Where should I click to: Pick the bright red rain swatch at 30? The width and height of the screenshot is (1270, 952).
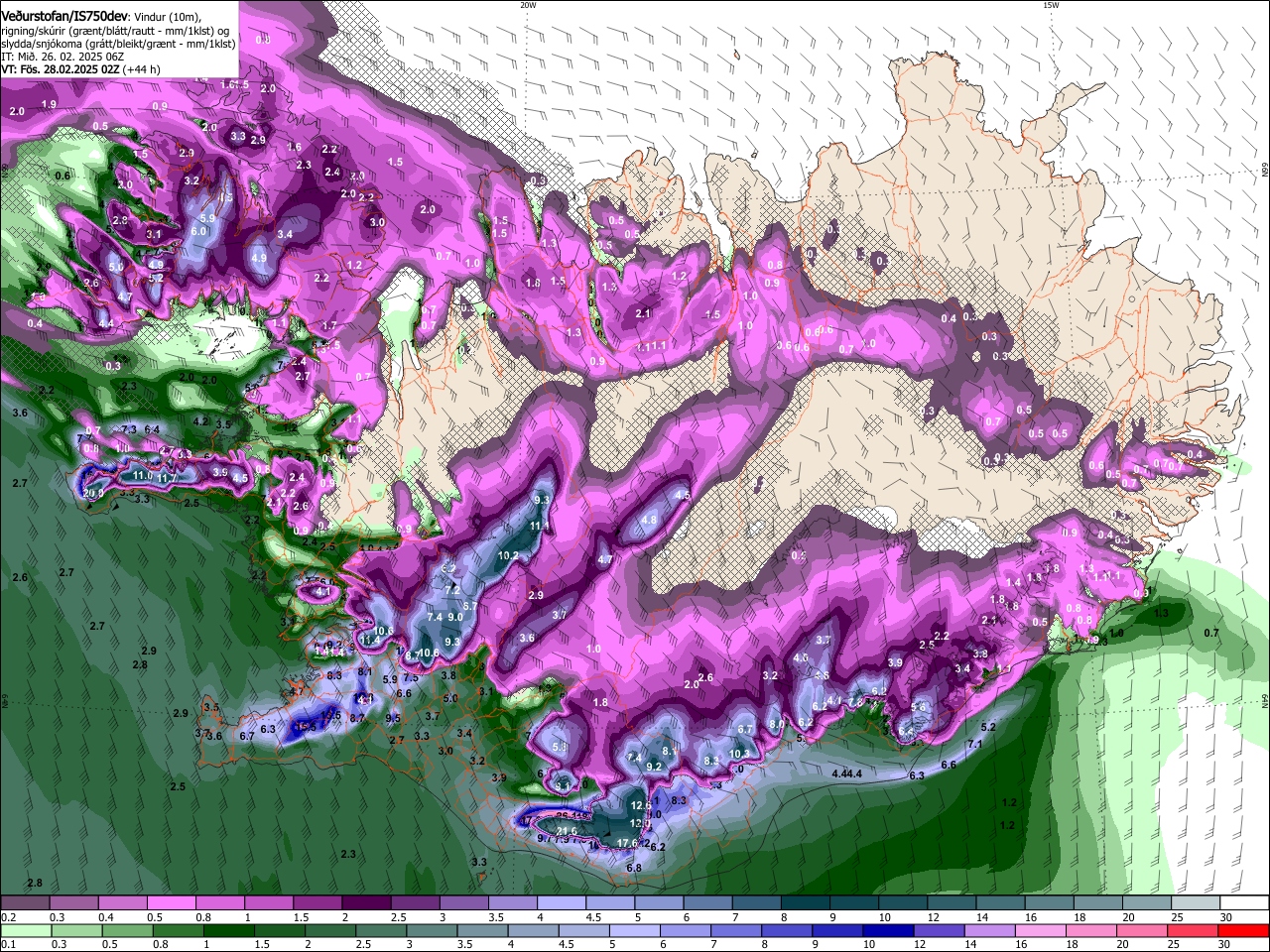point(1242,930)
